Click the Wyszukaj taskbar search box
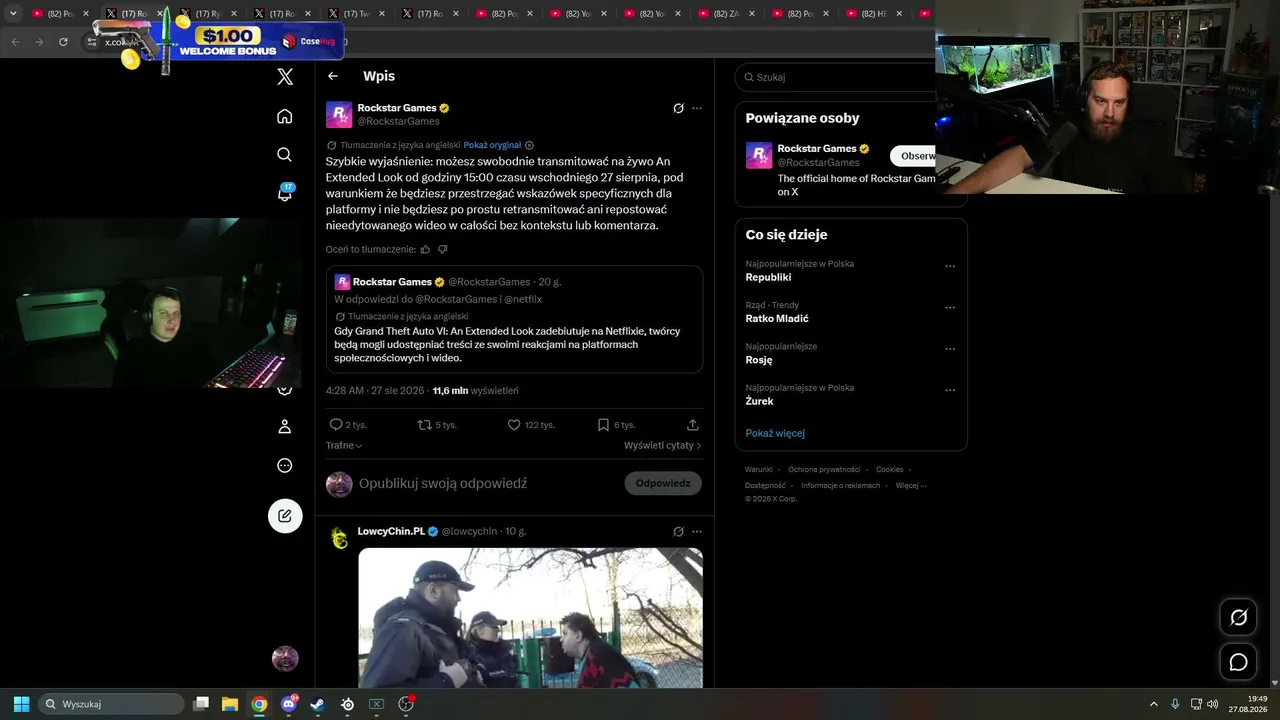Screen dimensions: 1280x720 (111, 704)
